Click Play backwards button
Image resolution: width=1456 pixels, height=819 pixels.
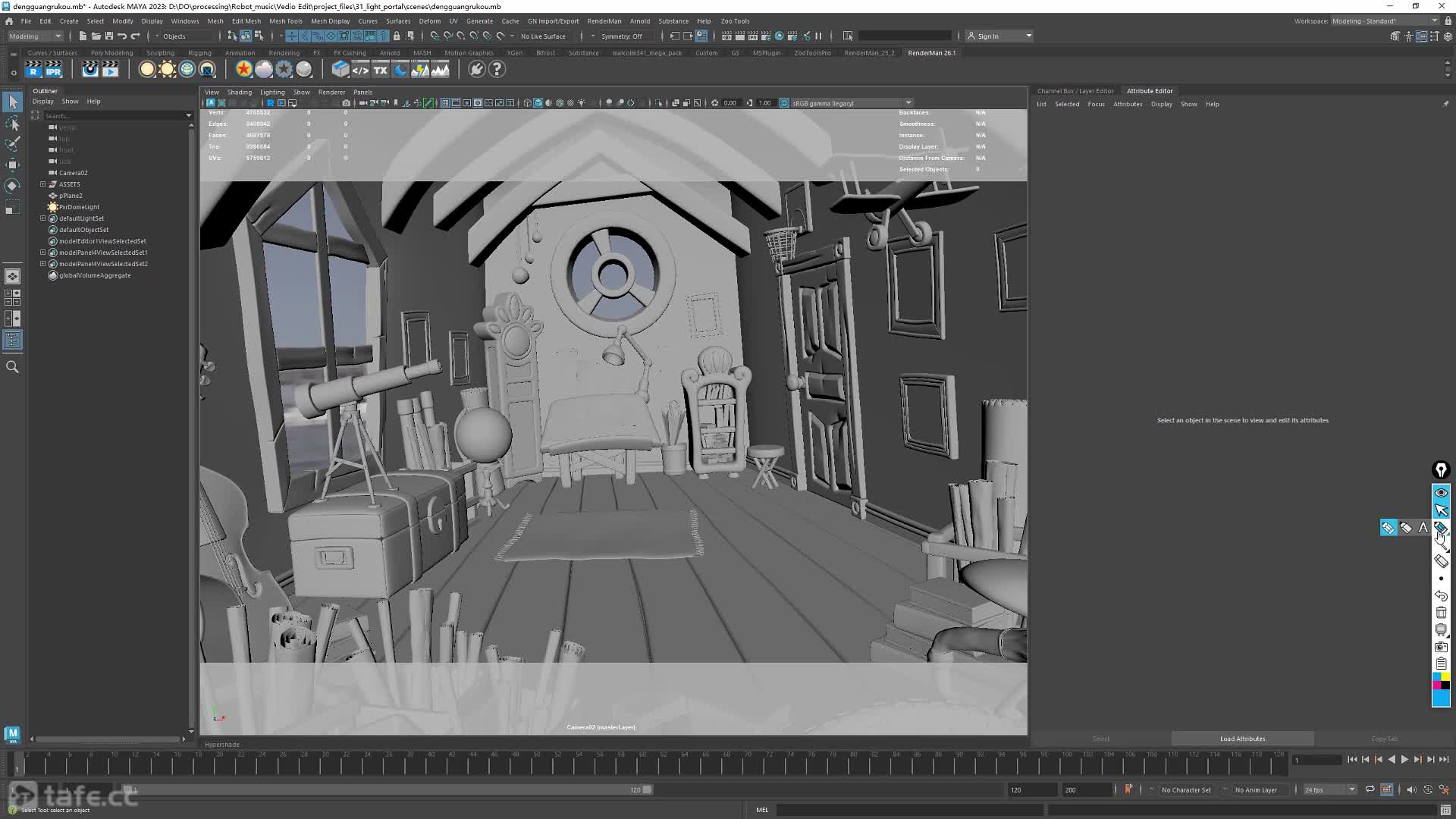1392,759
